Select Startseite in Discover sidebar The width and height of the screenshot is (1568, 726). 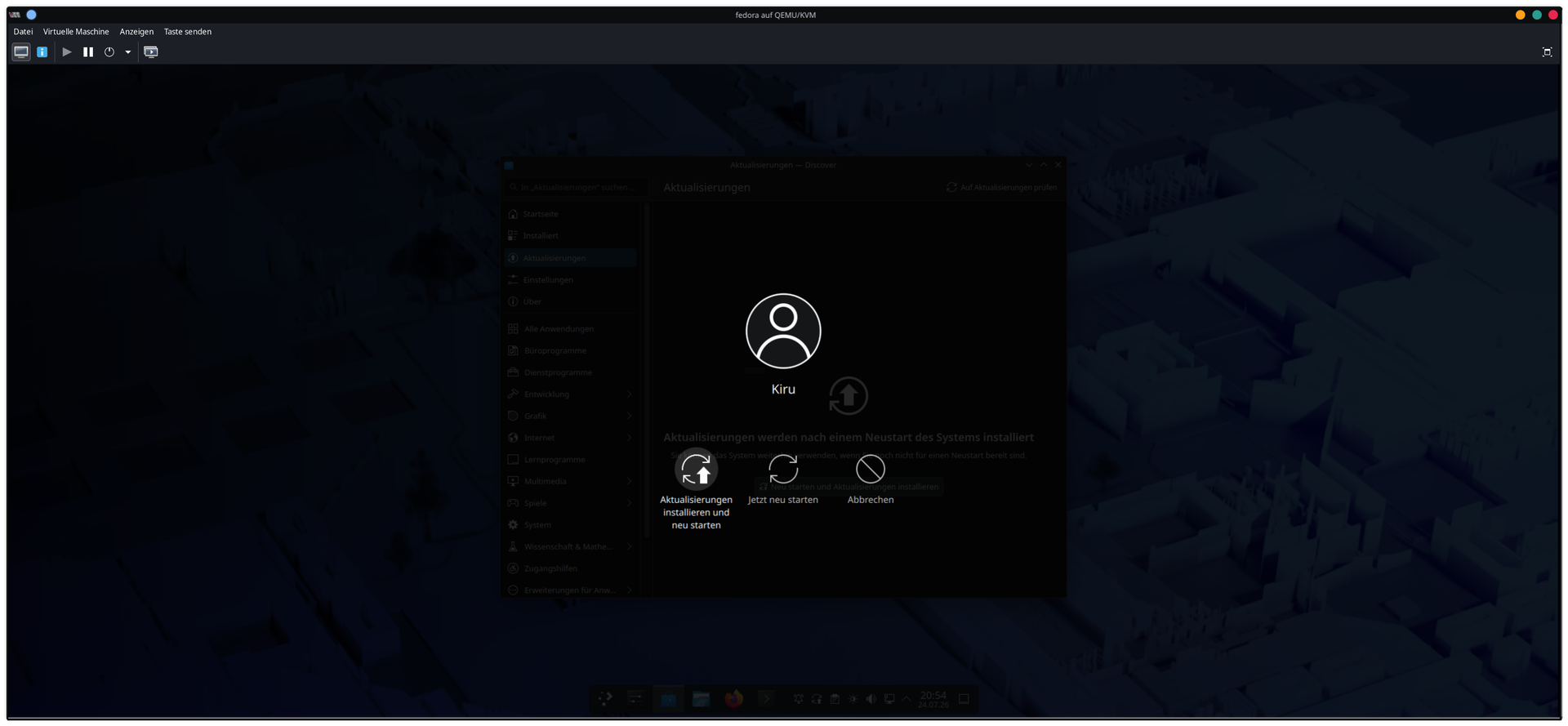tap(570, 214)
